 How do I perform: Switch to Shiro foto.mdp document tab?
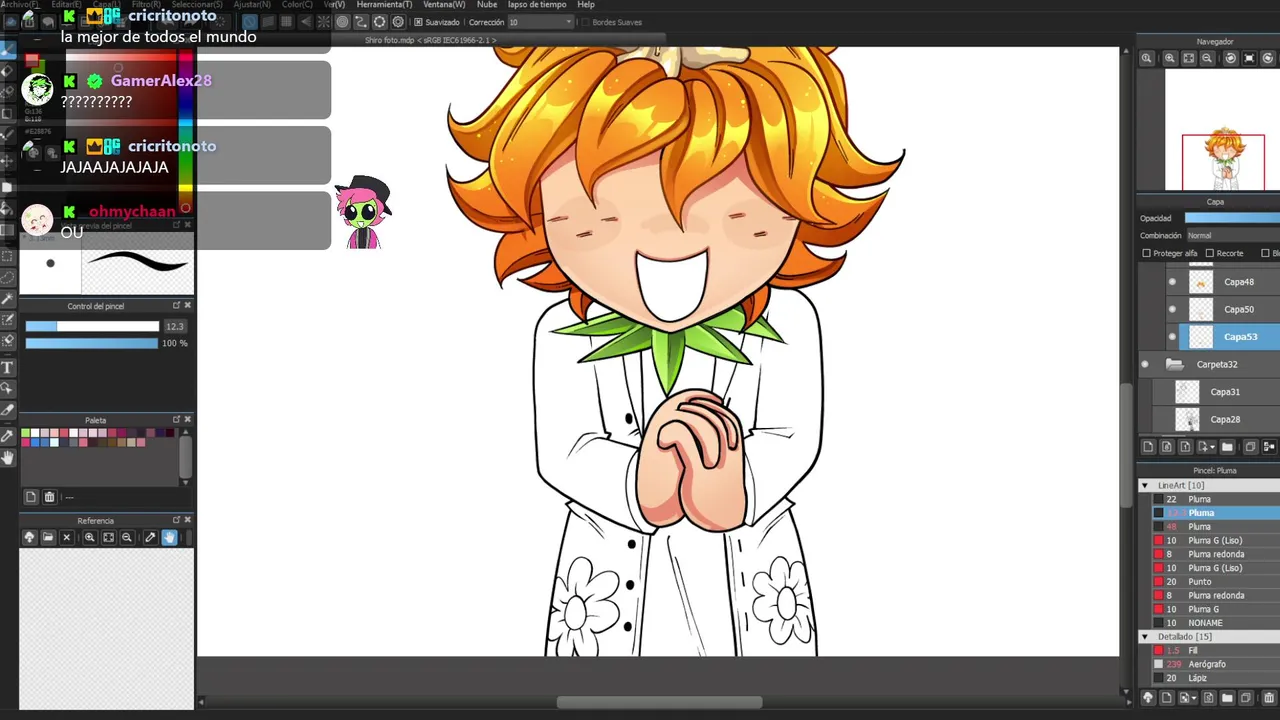click(430, 40)
